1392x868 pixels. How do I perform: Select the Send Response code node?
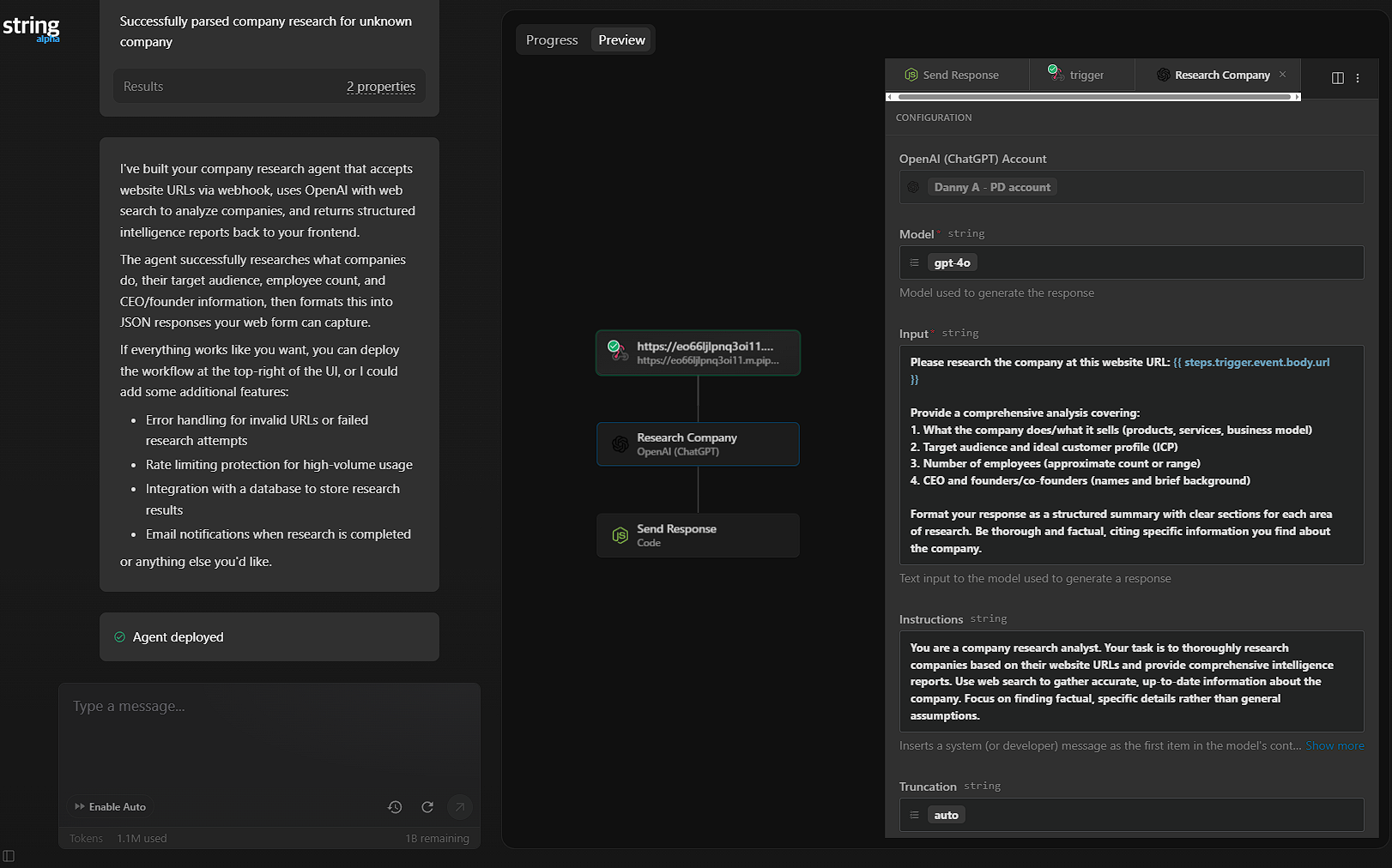[x=698, y=535]
